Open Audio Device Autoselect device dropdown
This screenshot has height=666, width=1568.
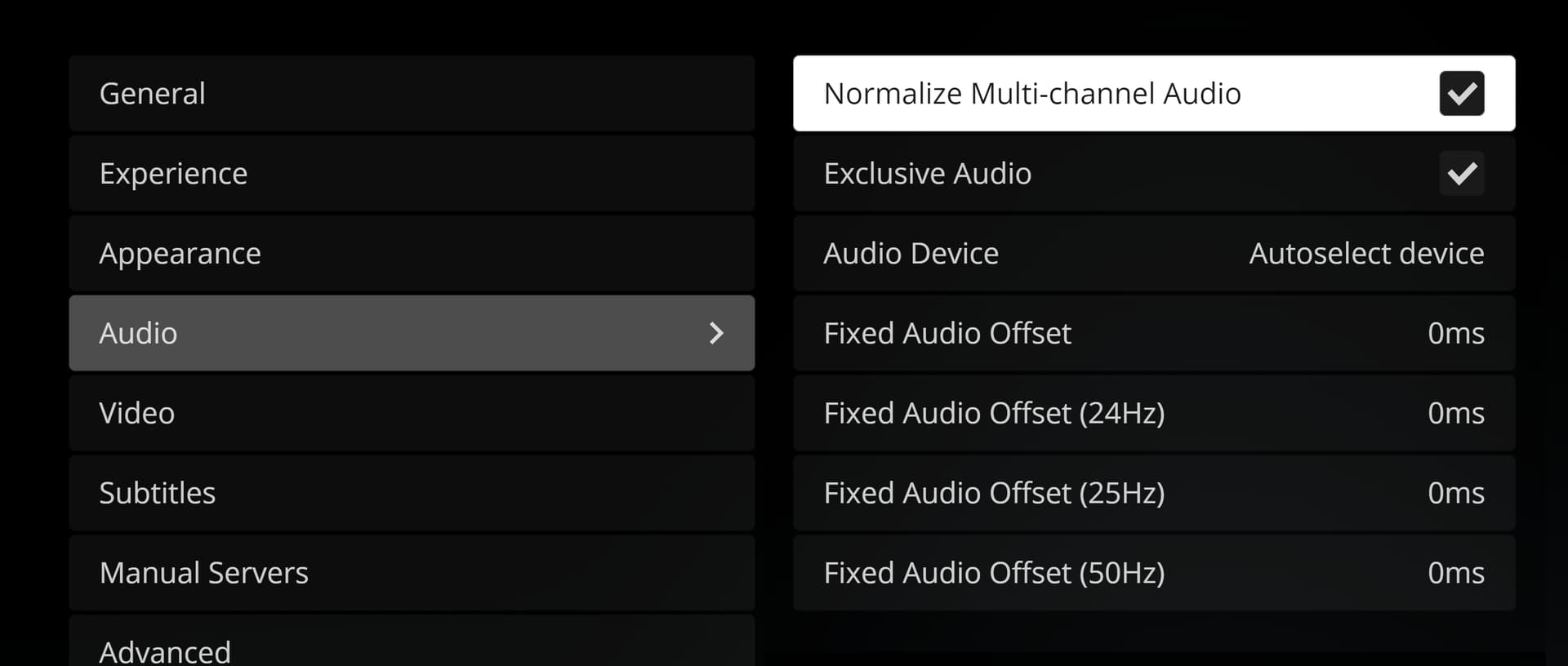(x=1366, y=254)
